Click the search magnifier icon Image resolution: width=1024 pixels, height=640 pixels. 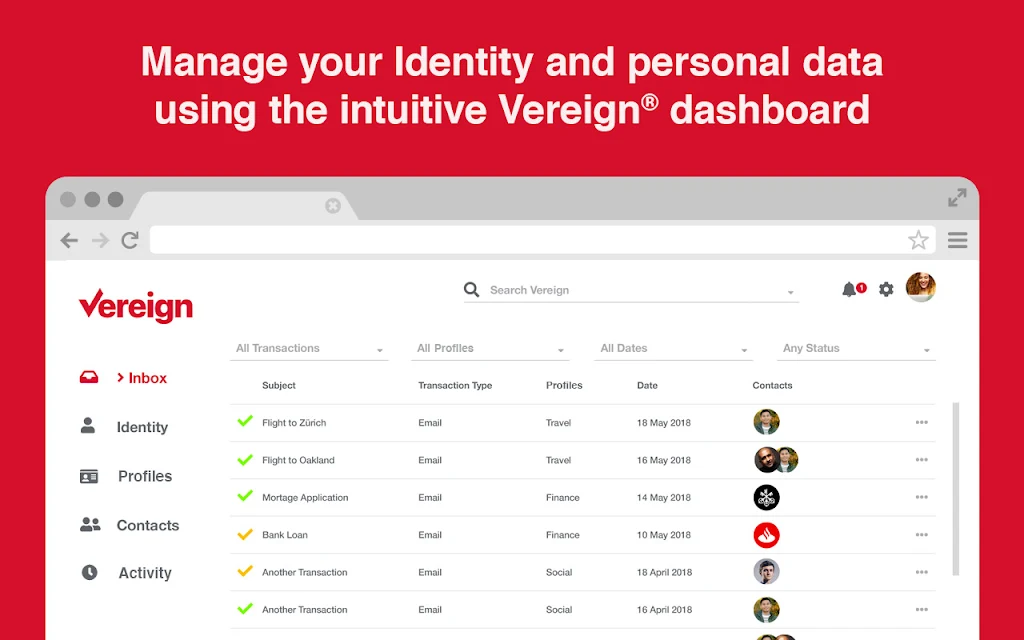click(471, 289)
